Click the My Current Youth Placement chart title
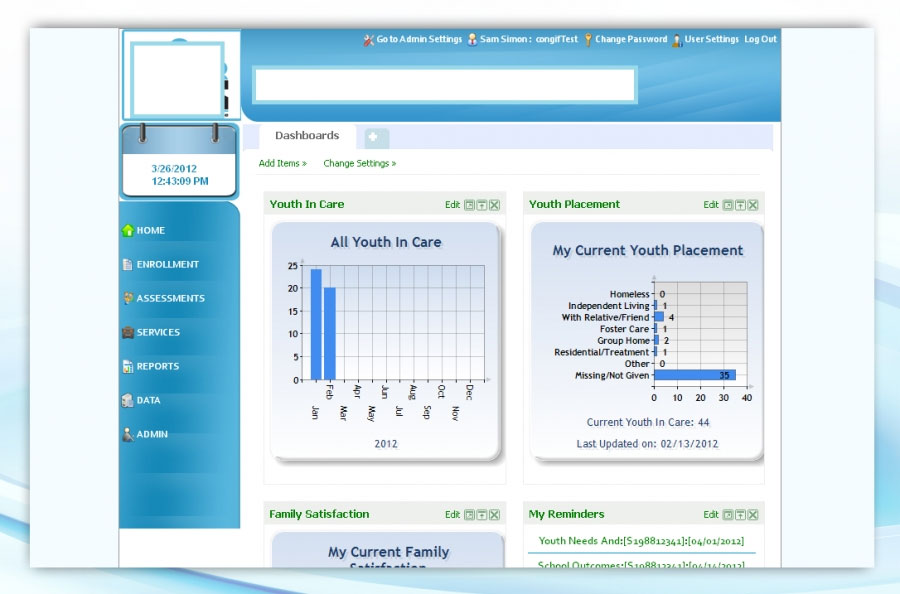This screenshot has width=900, height=594. click(x=647, y=251)
